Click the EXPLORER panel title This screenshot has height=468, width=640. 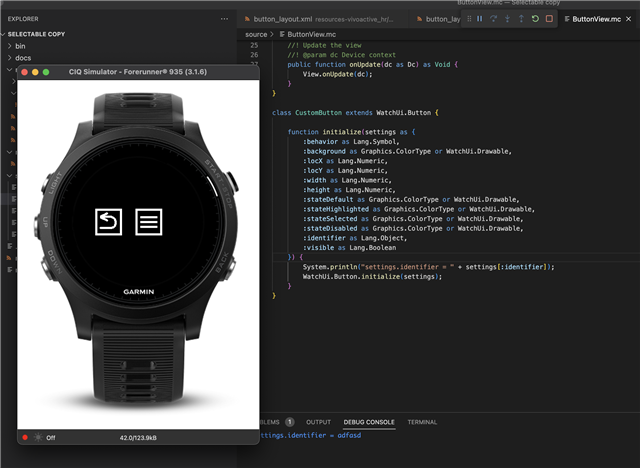pos(23,19)
